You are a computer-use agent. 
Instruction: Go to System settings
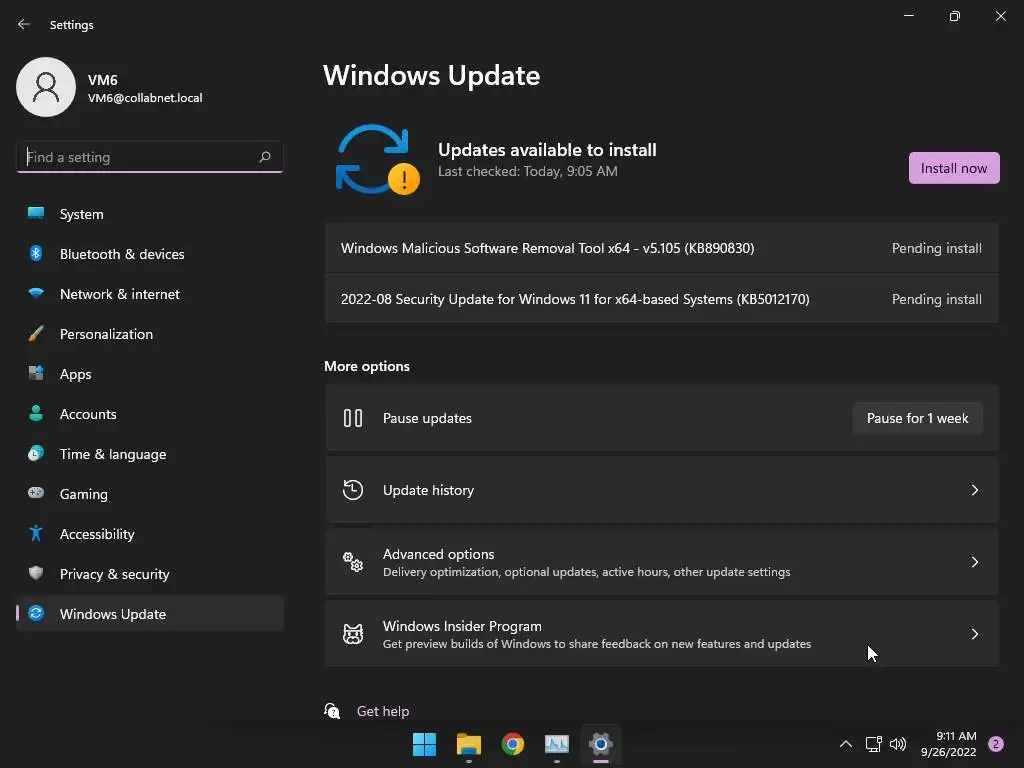(150, 214)
